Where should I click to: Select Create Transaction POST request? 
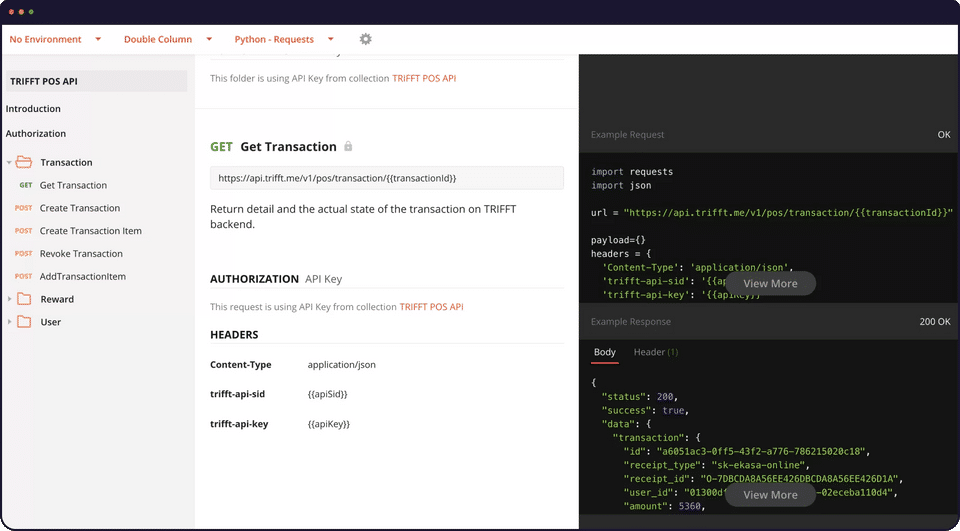point(80,208)
